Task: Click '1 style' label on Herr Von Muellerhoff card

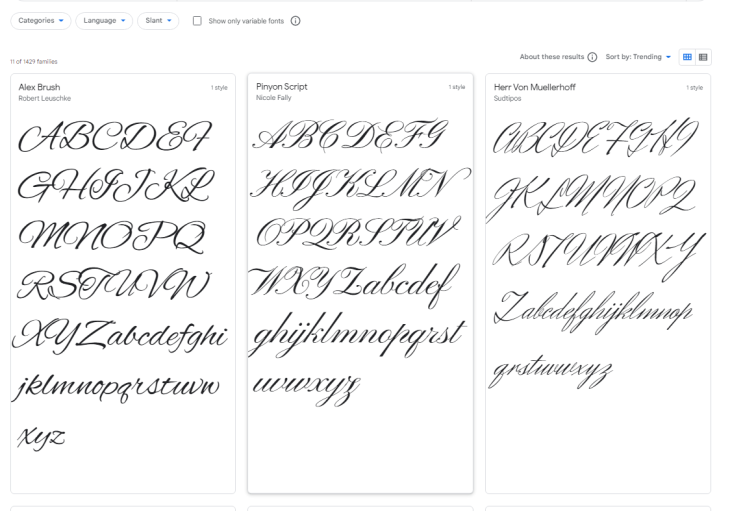Action: [695, 88]
